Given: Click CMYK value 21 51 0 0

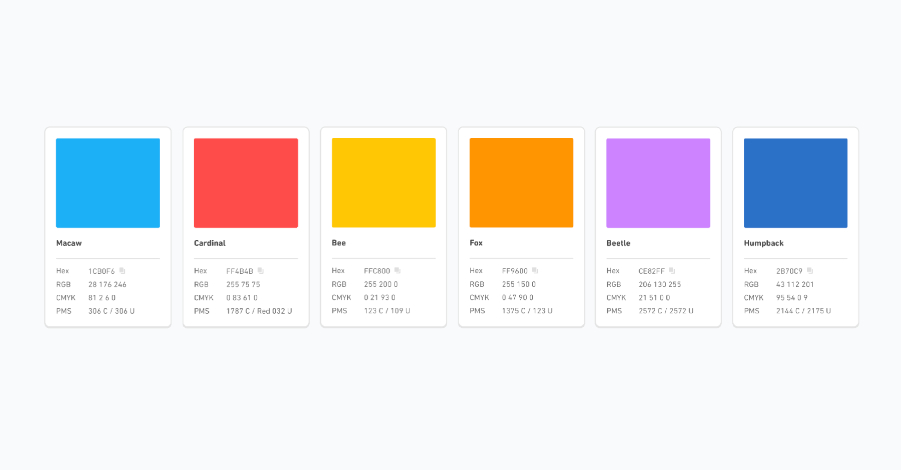Looking at the screenshot, I should pyautogui.click(x=654, y=298).
